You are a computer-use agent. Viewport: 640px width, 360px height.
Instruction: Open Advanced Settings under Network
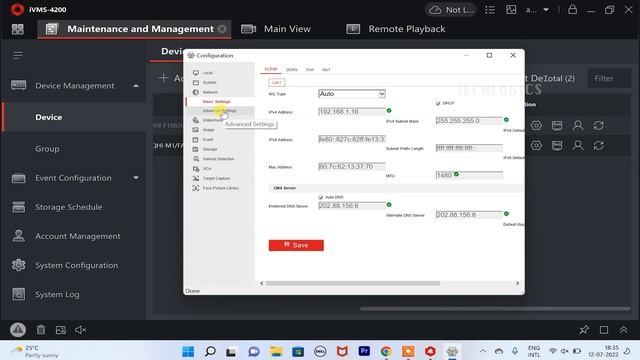click(220, 111)
